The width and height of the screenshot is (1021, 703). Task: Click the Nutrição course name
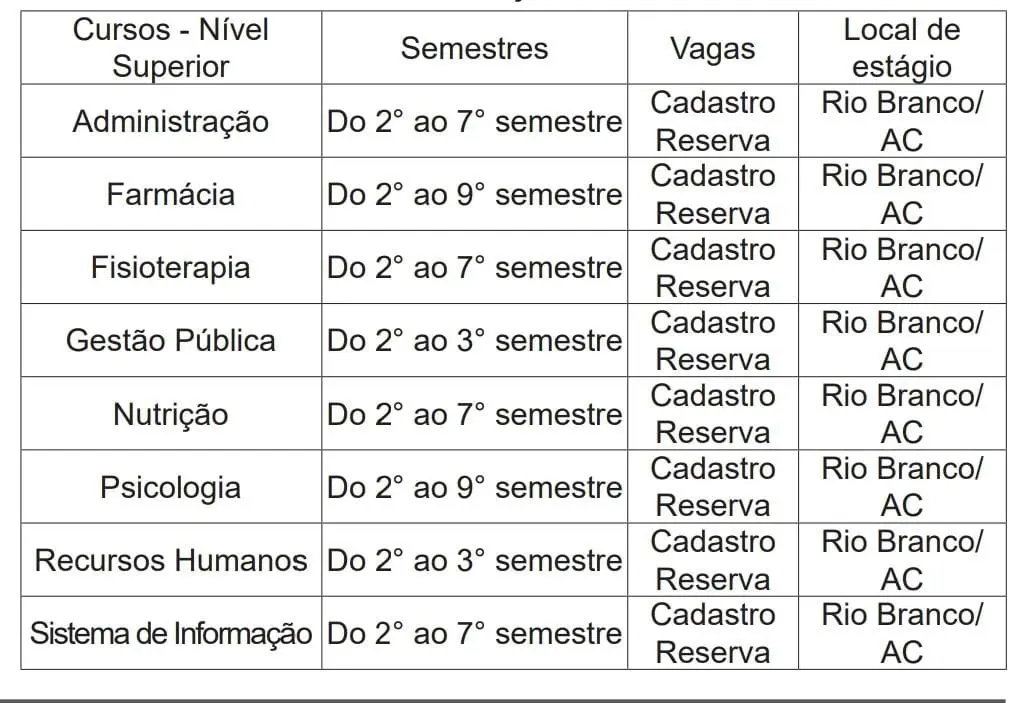click(x=171, y=414)
